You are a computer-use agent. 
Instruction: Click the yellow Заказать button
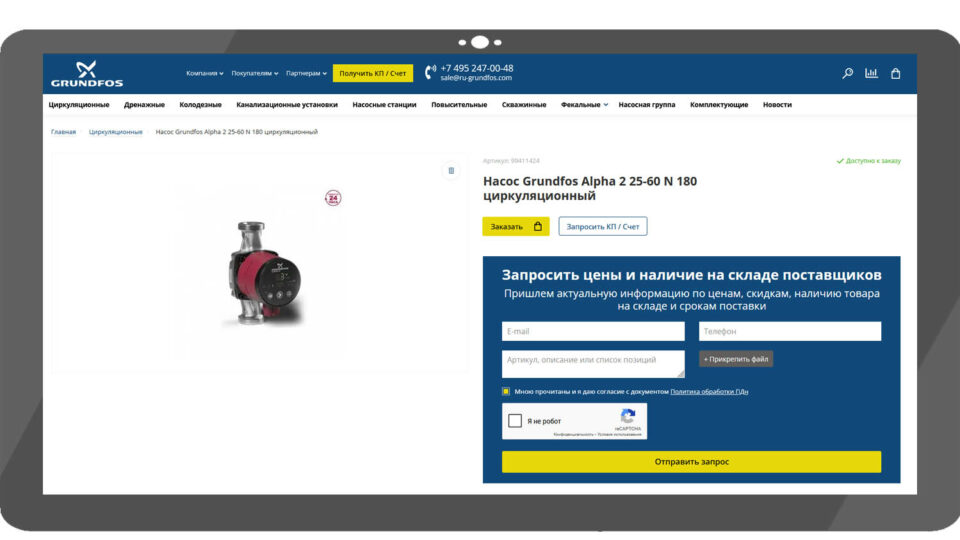point(516,227)
